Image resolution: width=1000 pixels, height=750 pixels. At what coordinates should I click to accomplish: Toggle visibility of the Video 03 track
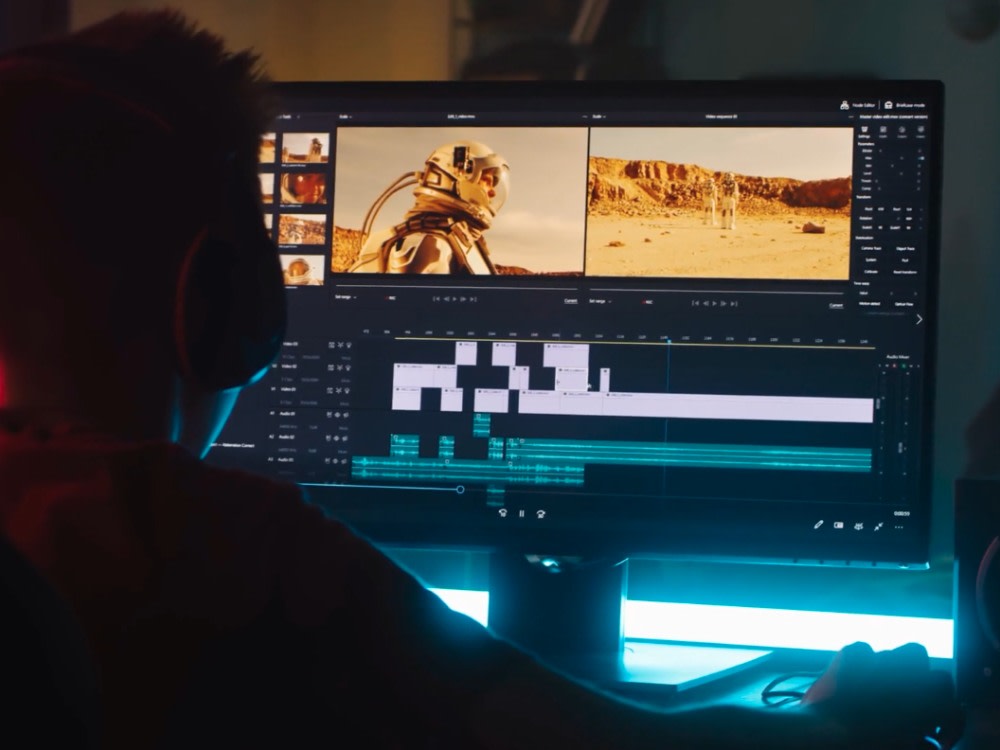coord(348,345)
